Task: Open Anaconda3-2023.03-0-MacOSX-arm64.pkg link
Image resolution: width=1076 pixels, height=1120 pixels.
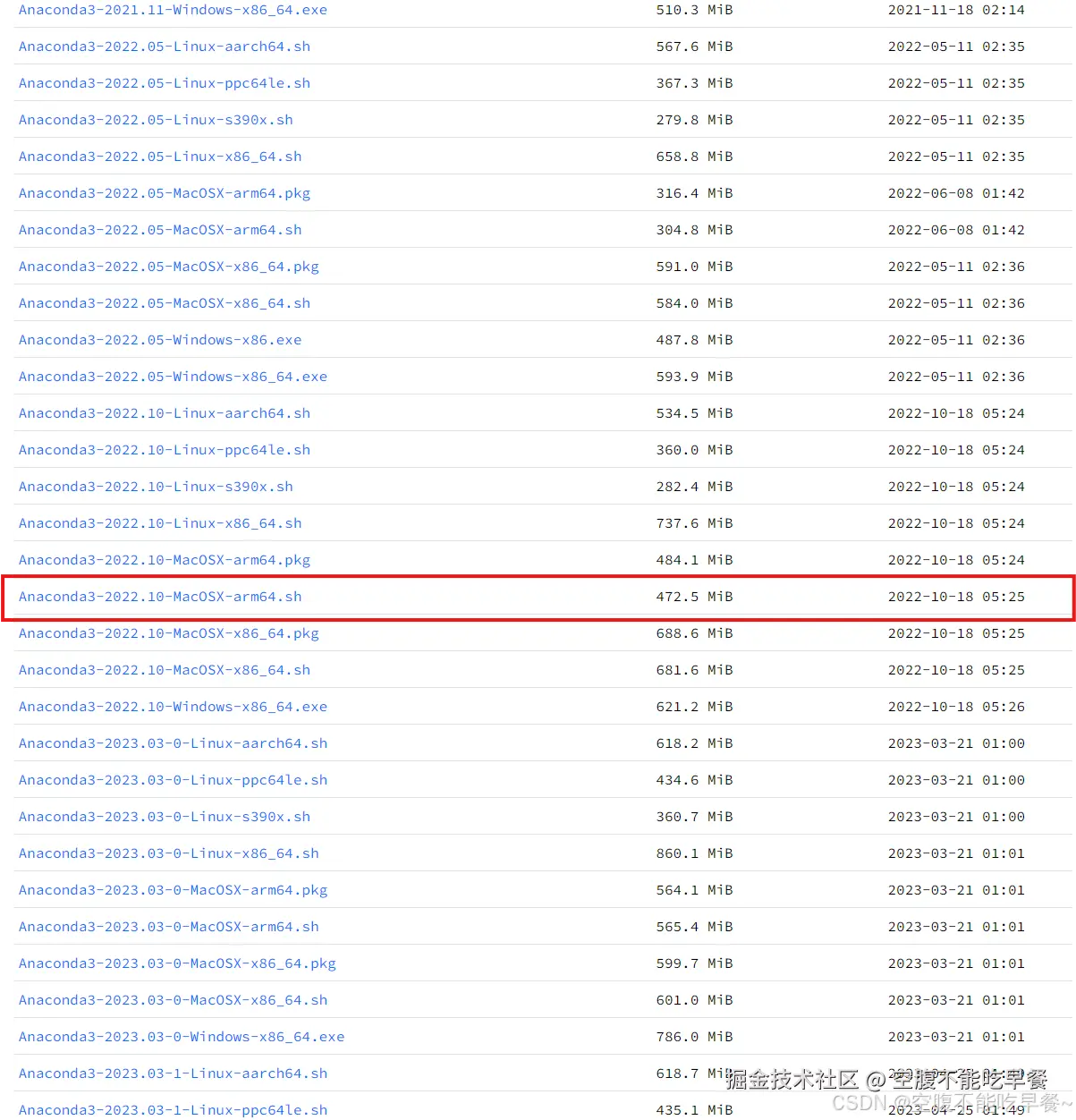Action: point(173,890)
